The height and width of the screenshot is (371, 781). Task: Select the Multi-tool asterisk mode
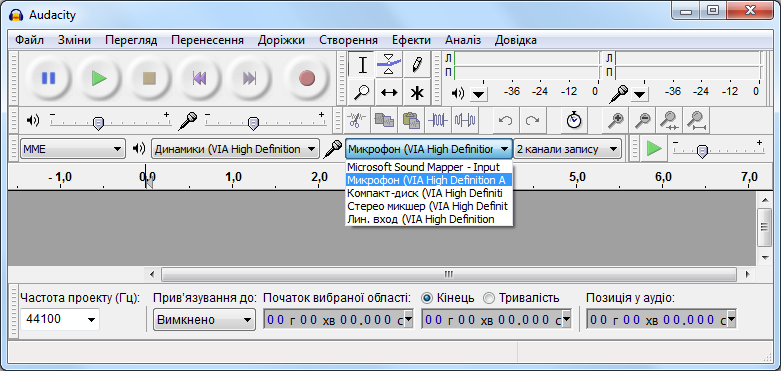tap(417, 92)
